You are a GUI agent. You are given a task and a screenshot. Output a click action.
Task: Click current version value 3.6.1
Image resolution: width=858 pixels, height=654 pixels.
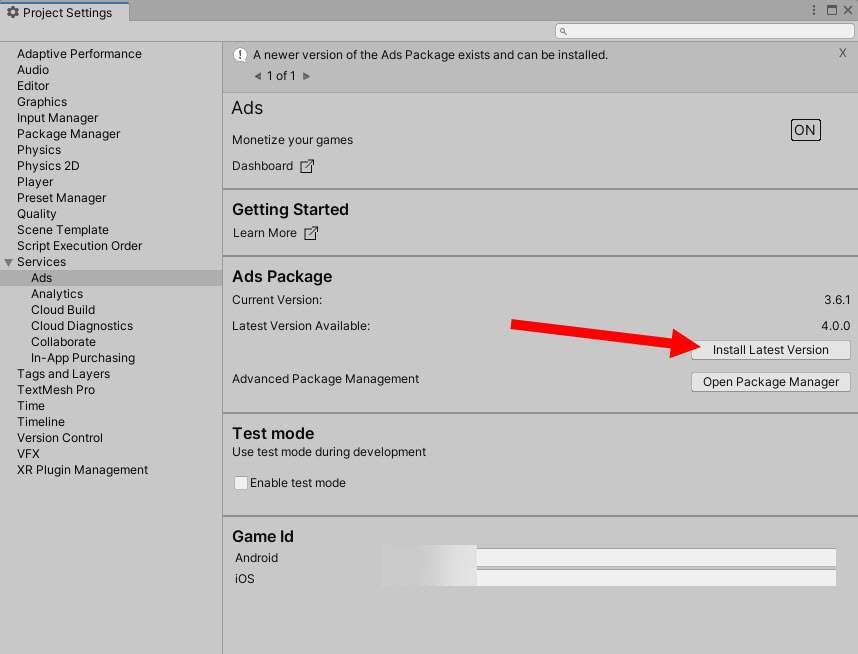tap(837, 300)
